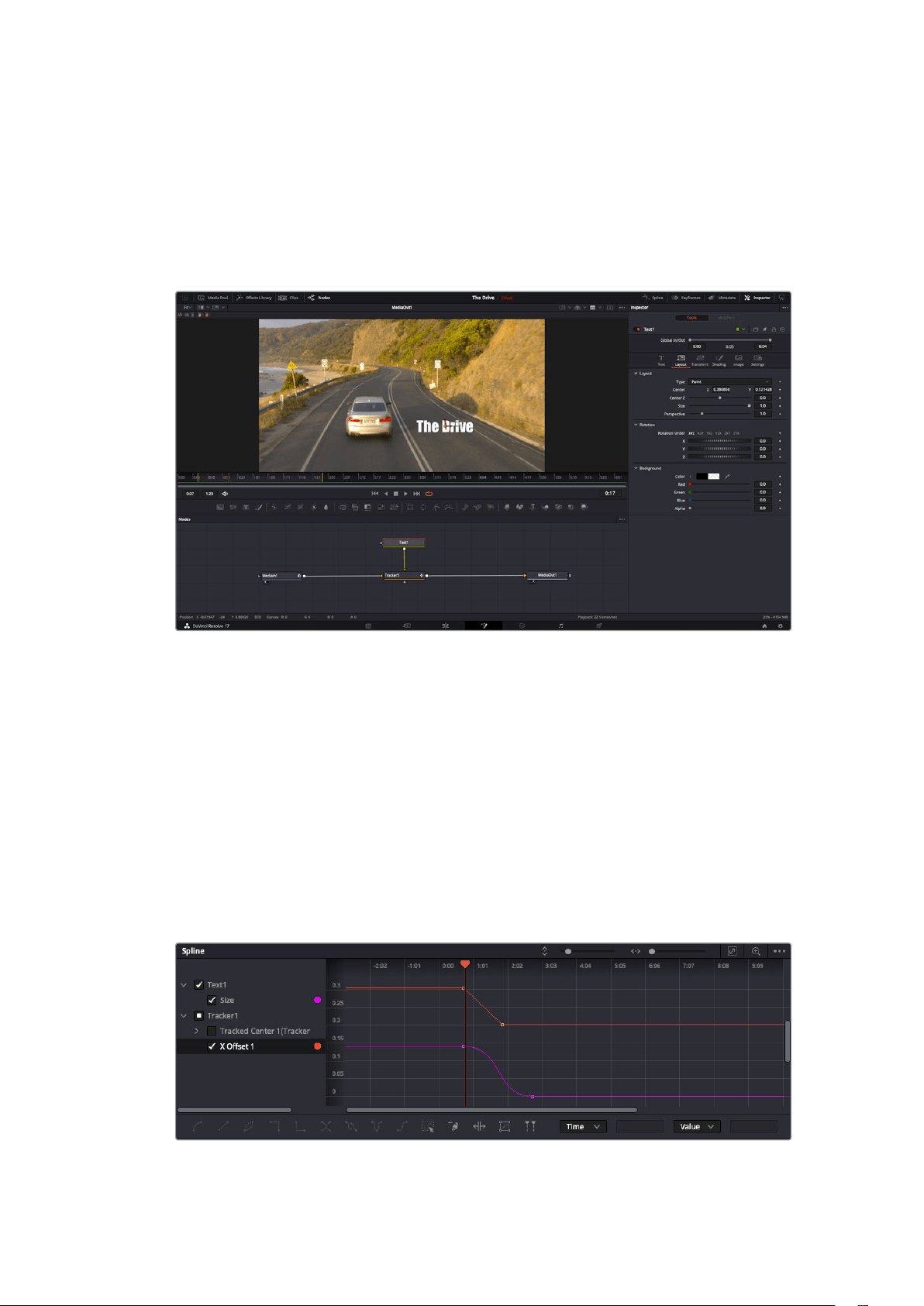Click the Smooth spline tool icon

198,1127
